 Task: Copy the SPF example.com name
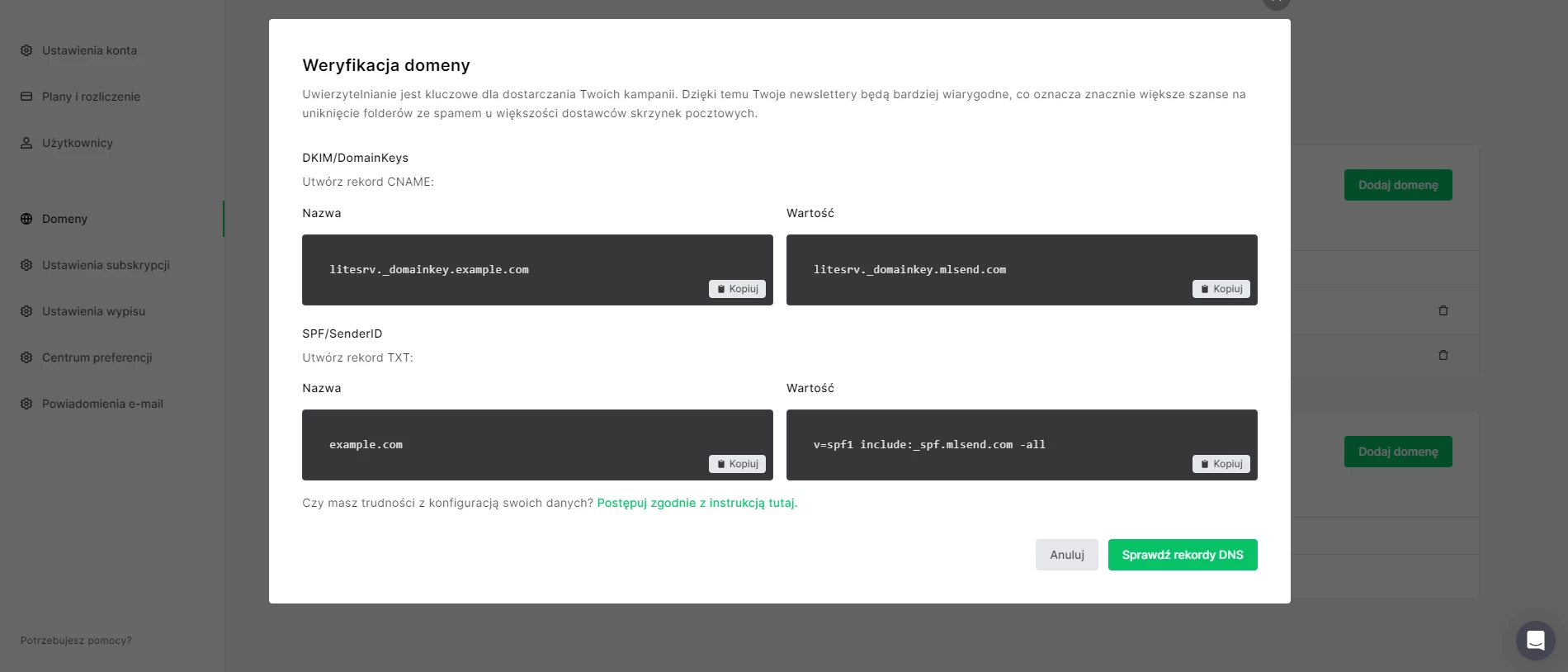tap(737, 464)
